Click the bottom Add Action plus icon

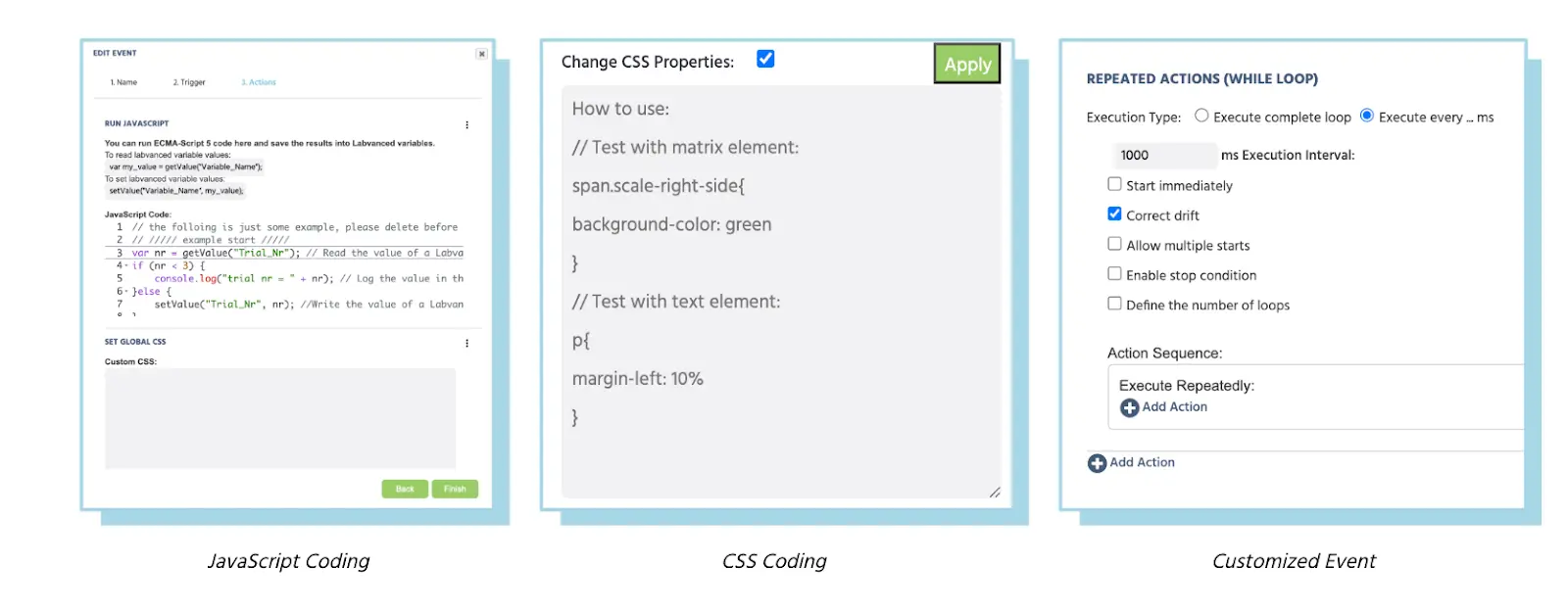point(1097,463)
